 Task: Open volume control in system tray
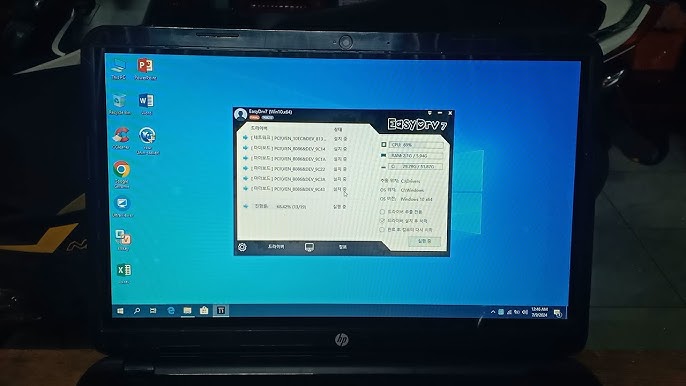point(525,312)
